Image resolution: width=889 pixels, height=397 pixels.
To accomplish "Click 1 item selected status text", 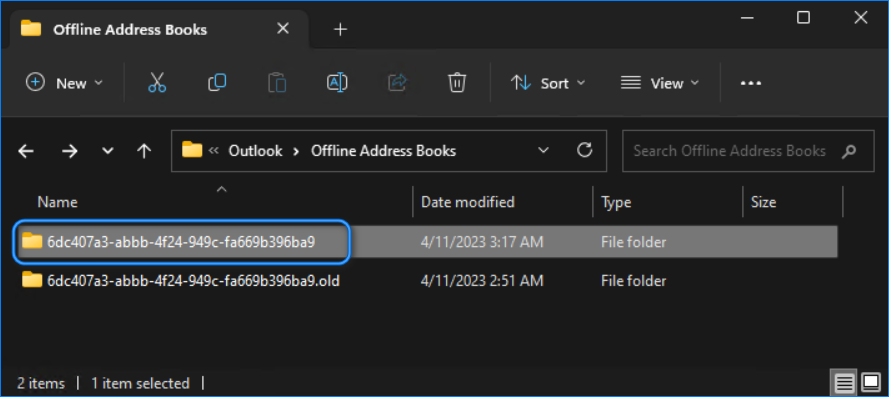I will tap(140, 383).
